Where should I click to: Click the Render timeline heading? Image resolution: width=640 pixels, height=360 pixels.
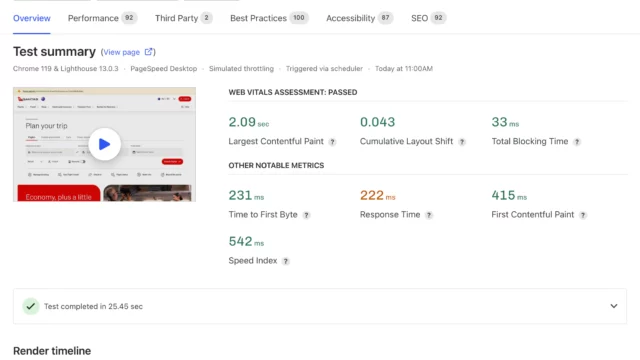click(x=52, y=351)
